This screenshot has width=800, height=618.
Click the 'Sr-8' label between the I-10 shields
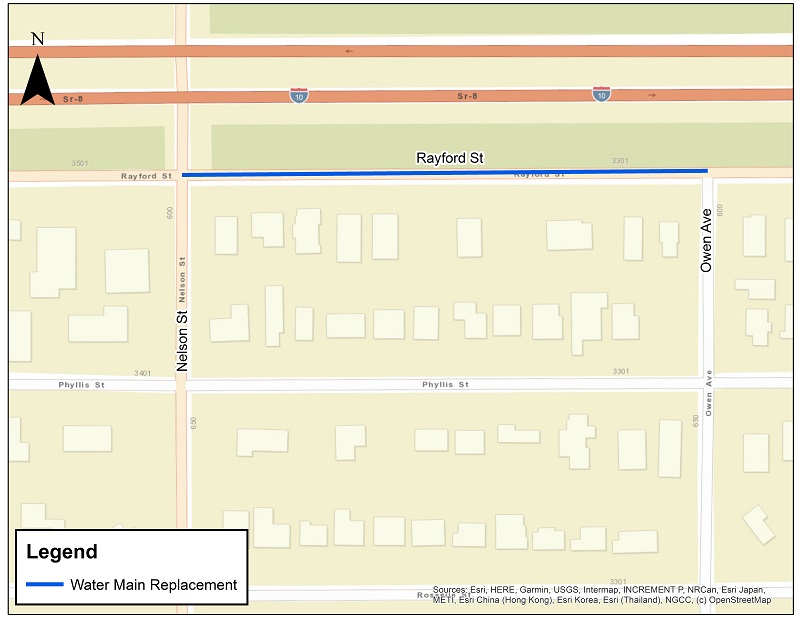click(467, 96)
